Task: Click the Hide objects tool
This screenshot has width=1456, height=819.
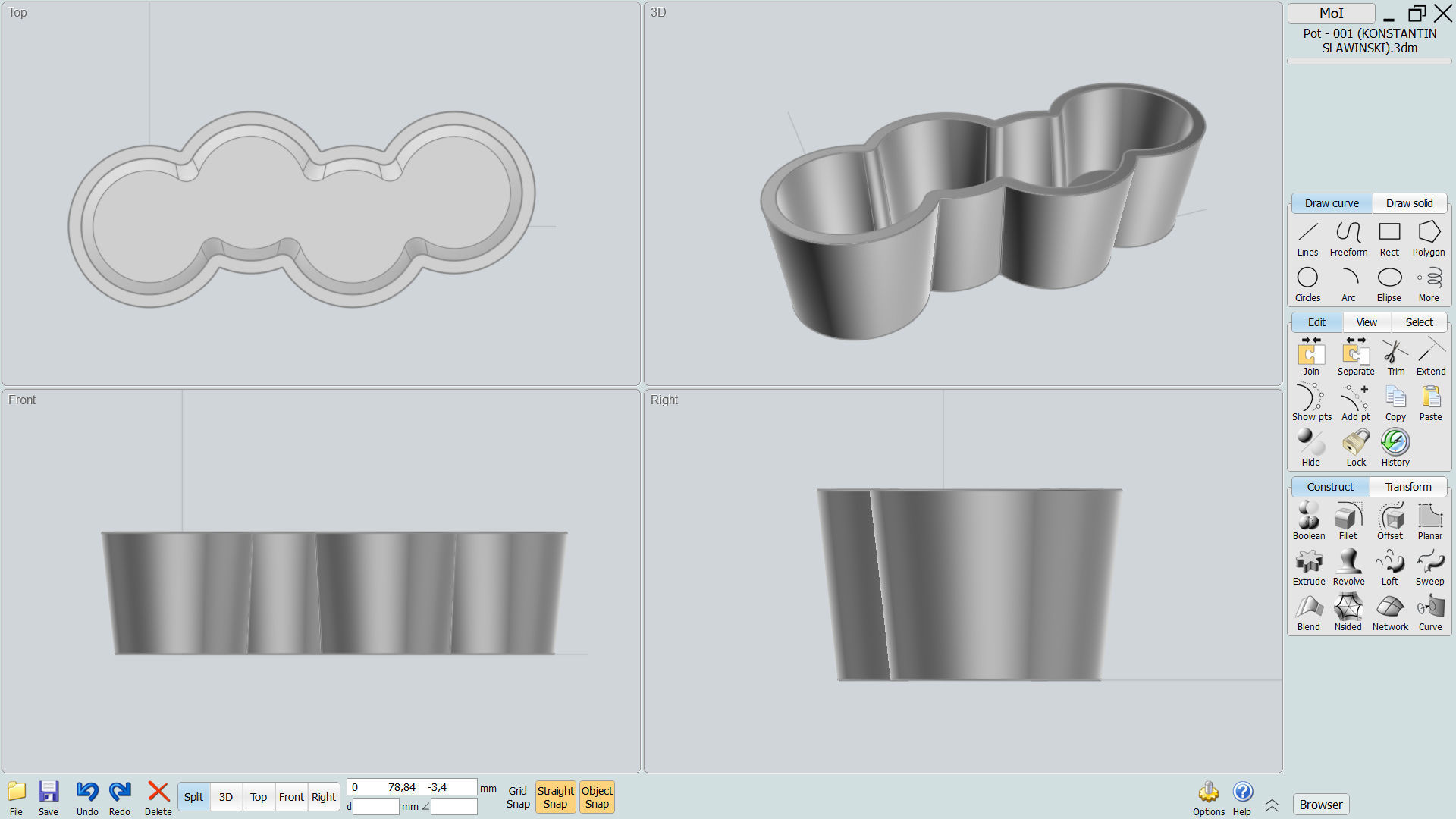Action: click(1311, 448)
